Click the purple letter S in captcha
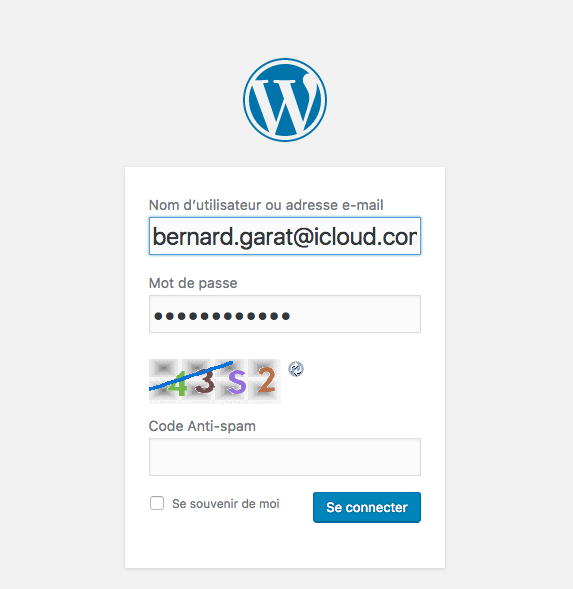This screenshot has width=573, height=589. [237, 382]
